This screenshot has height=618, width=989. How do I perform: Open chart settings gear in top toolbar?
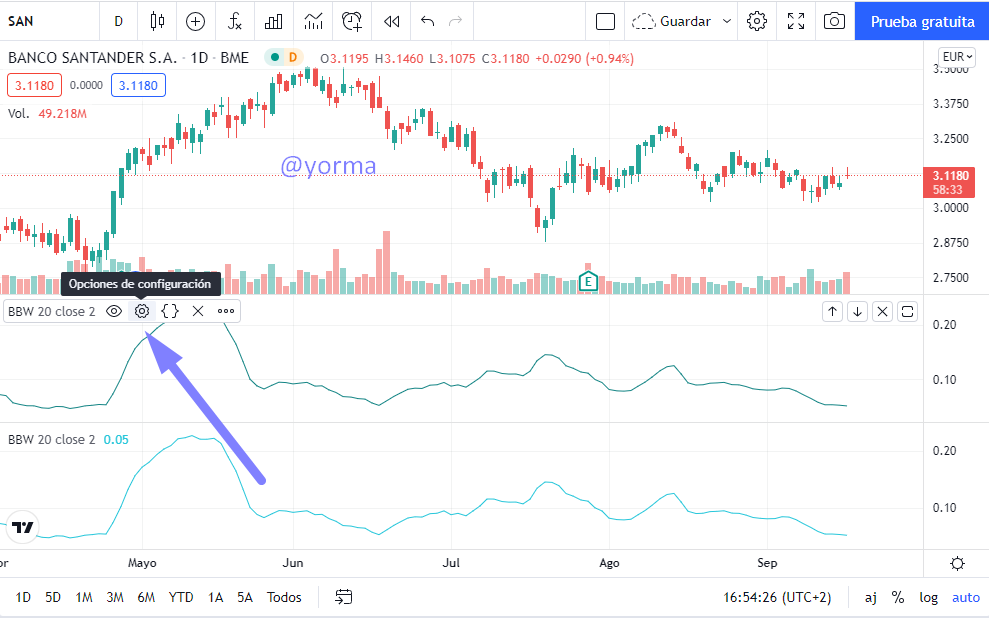[x=757, y=21]
